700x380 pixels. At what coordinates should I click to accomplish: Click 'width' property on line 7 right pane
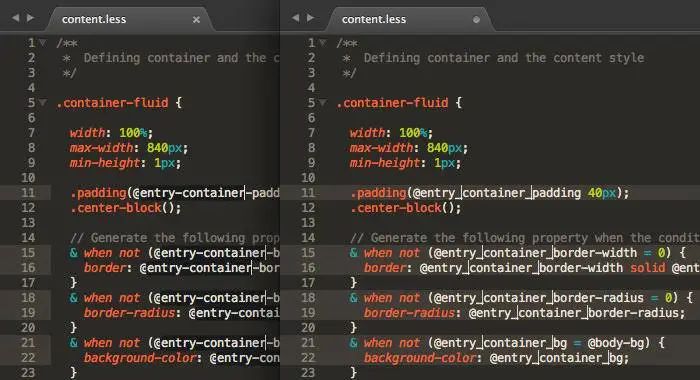click(x=367, y=133)
